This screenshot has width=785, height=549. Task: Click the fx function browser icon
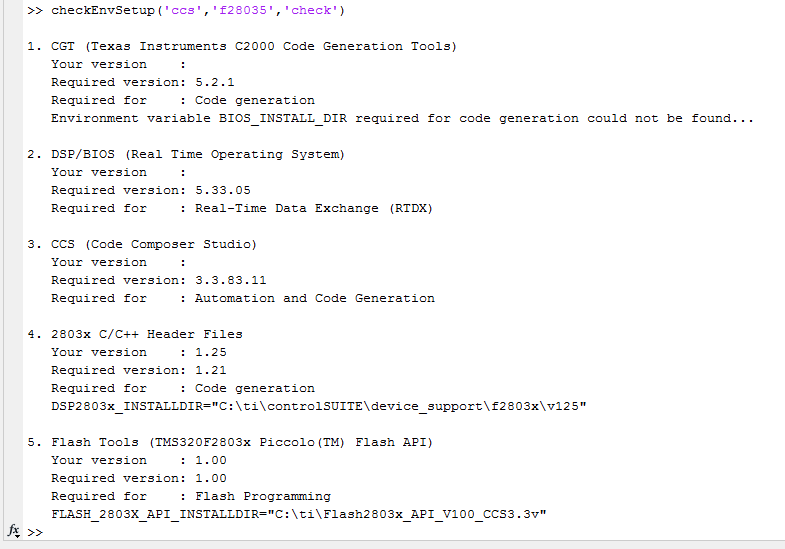[x=14, y=530]
